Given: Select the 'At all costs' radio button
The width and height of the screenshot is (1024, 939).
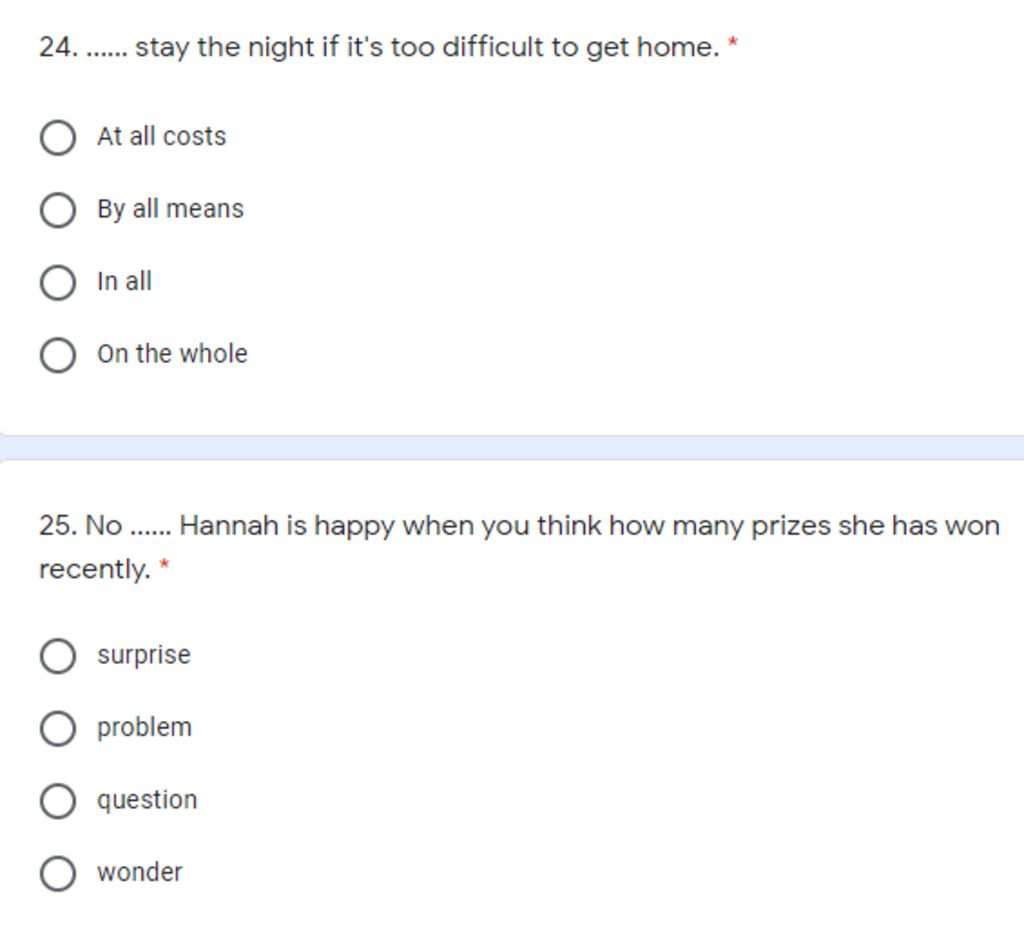Looking at the screenshot, I should (x=57, y=137).
